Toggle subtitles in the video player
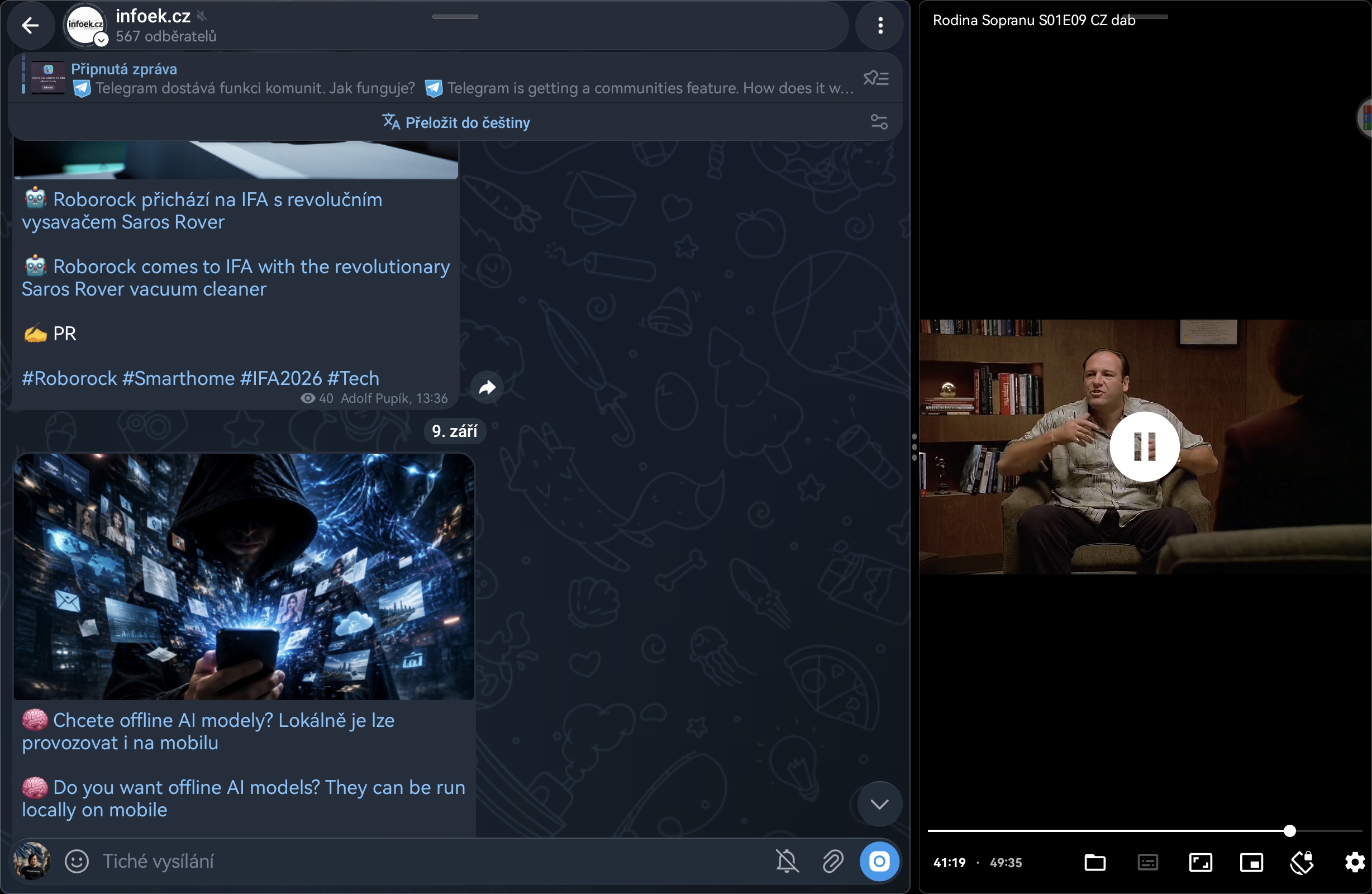Image resolution: width=1372 pixels, height=894 pixels. pos(1148,862)
